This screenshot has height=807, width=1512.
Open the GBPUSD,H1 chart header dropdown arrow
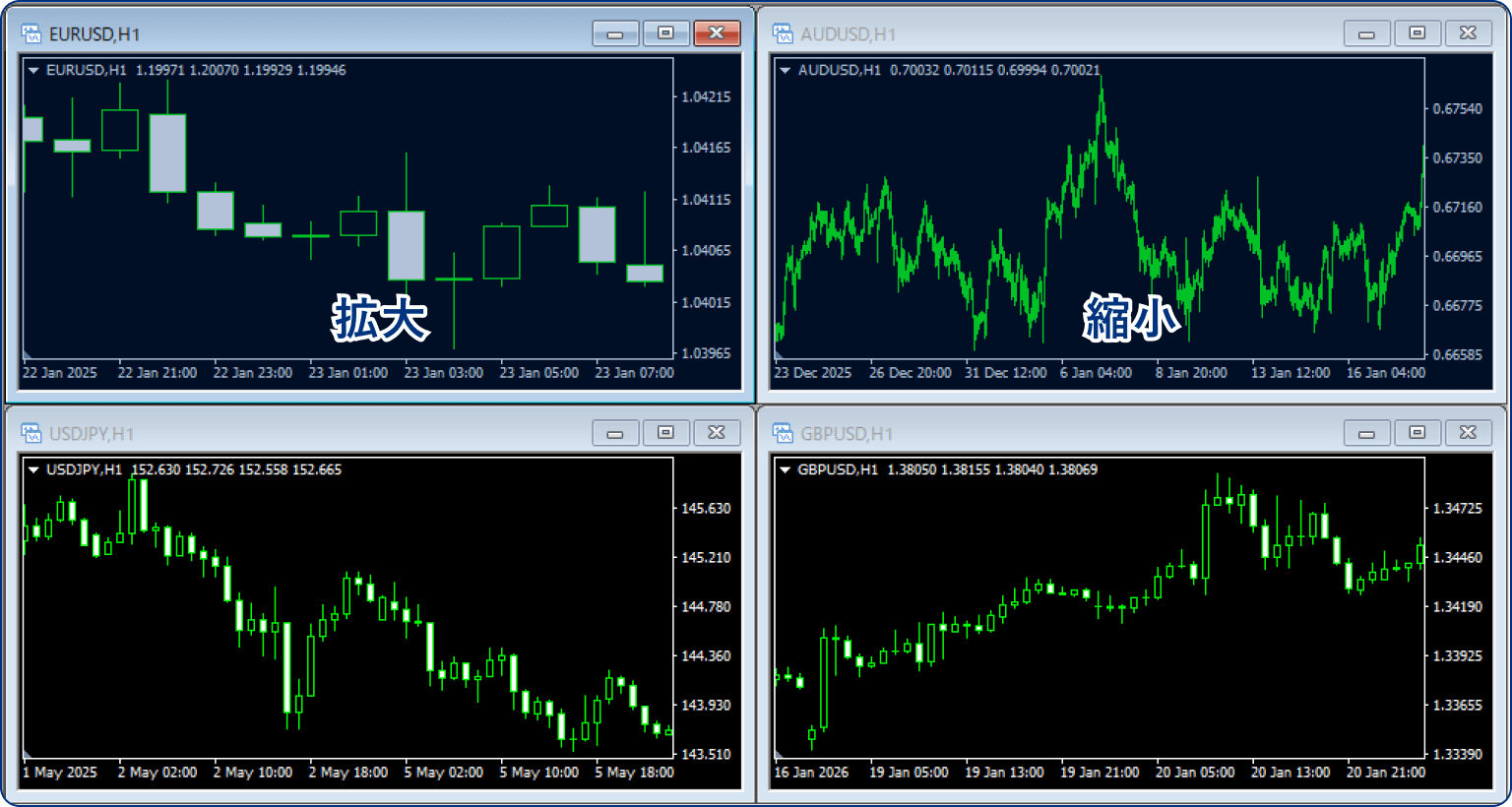(x=785, y=470)
